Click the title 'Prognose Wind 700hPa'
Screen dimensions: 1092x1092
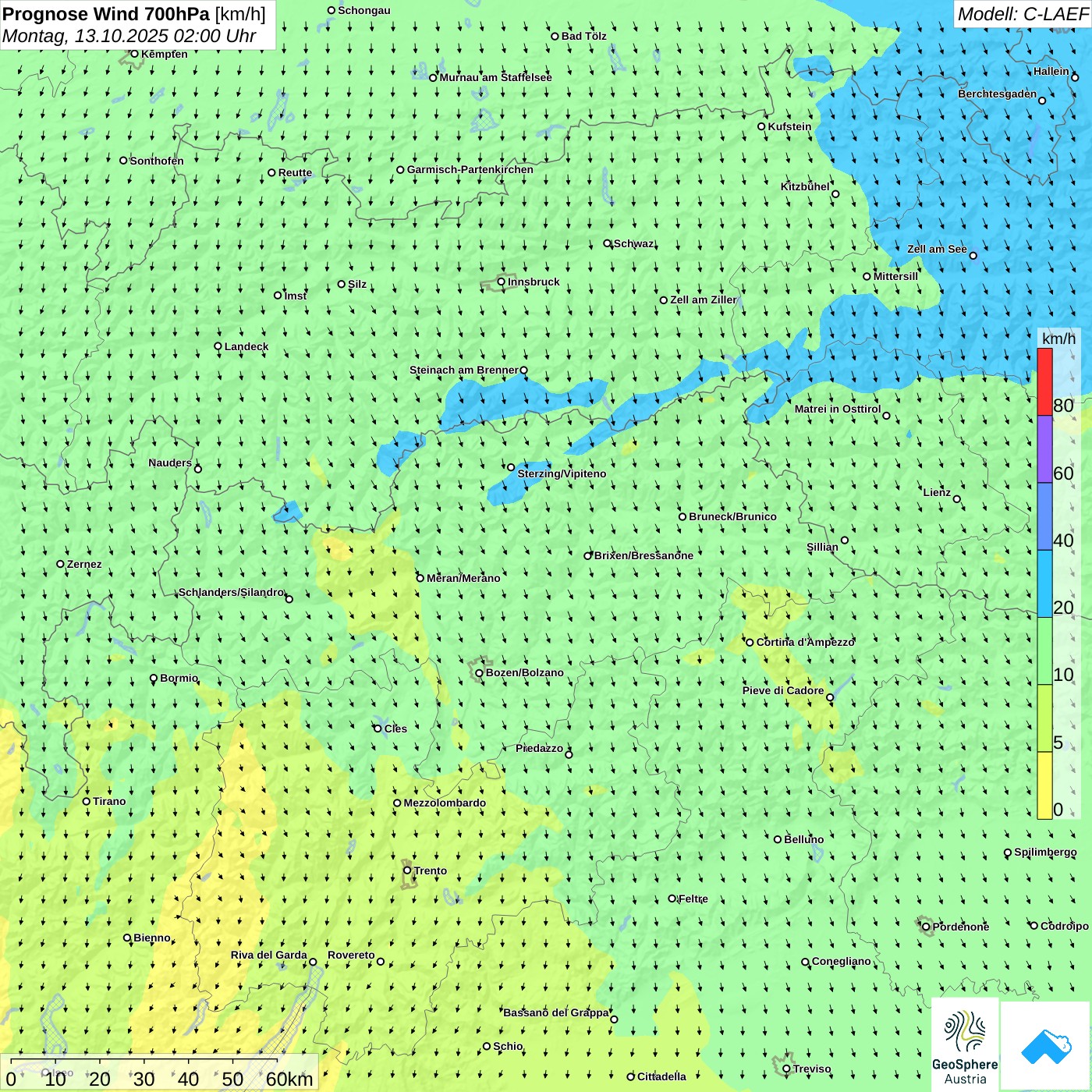106,13
